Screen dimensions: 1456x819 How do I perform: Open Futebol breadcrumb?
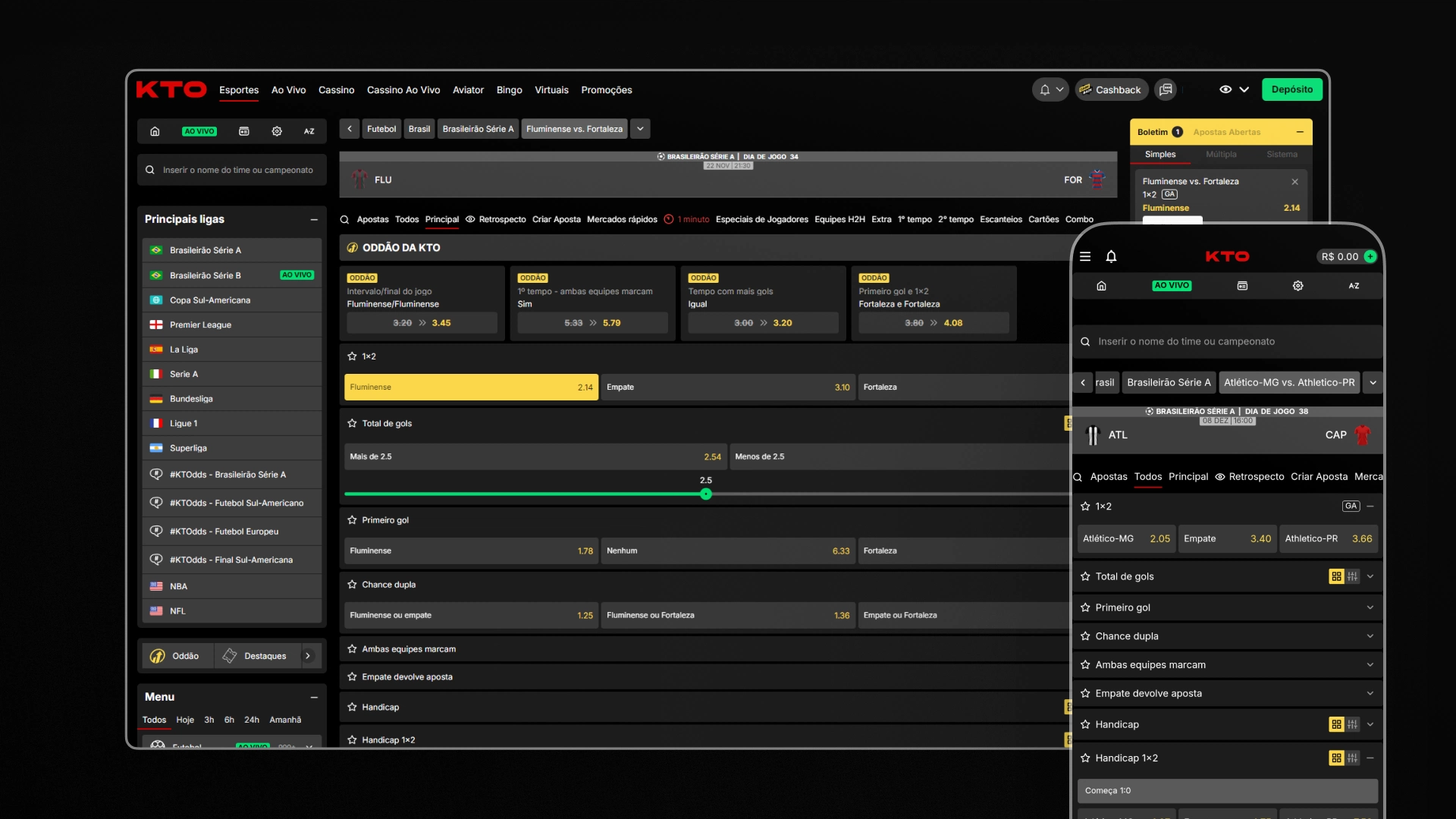coord(381,129)
